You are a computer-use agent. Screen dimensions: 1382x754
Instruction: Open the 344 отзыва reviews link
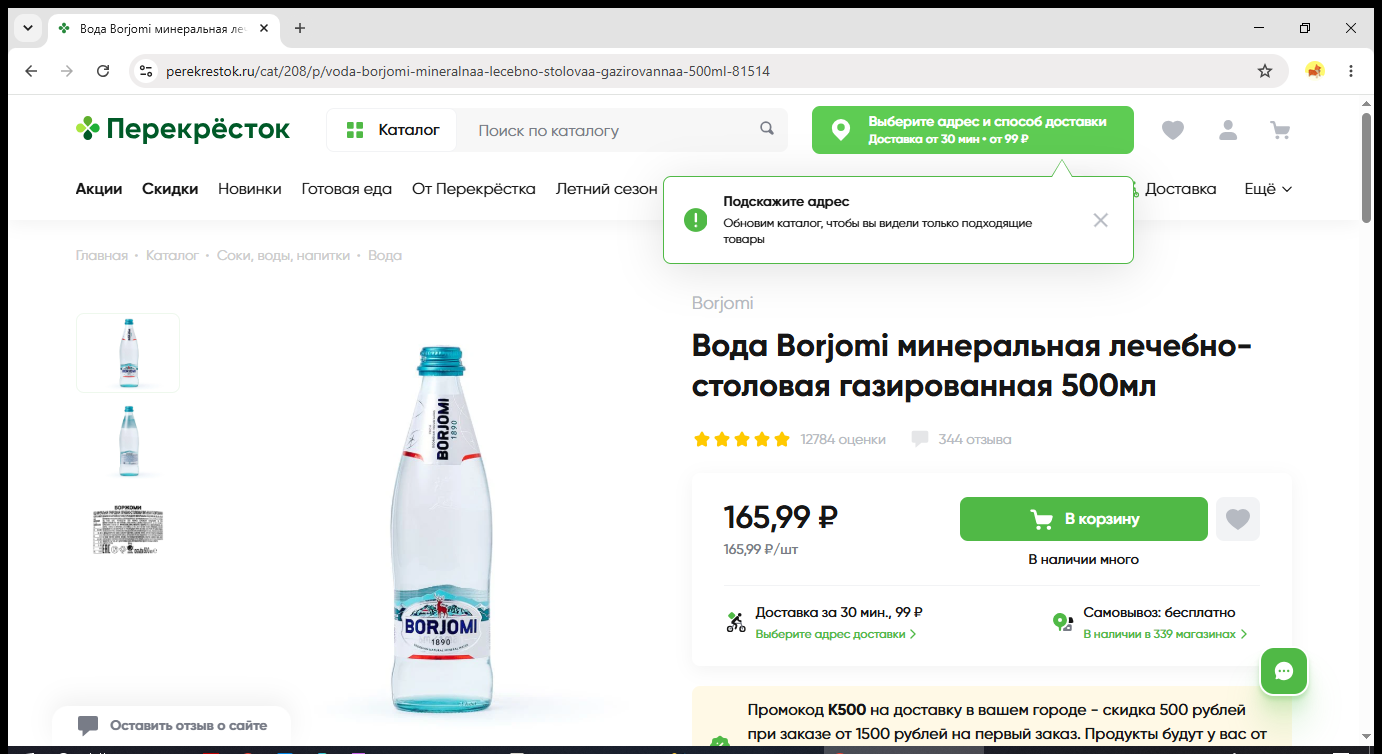click(974, 439)
